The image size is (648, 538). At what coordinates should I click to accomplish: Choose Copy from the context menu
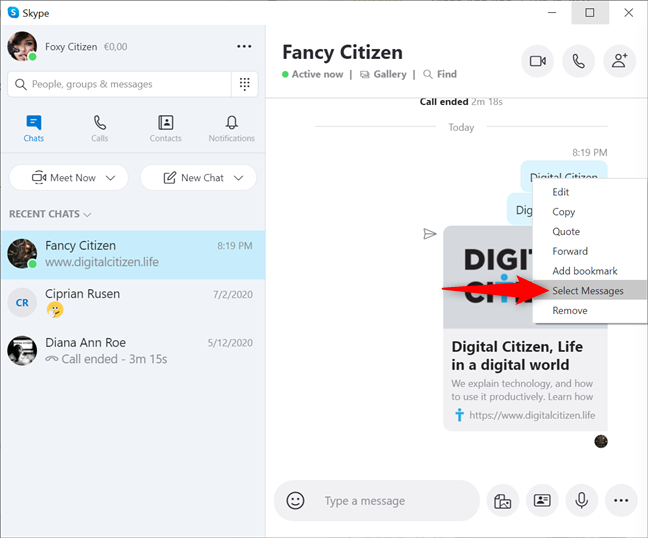pos(590,212)
